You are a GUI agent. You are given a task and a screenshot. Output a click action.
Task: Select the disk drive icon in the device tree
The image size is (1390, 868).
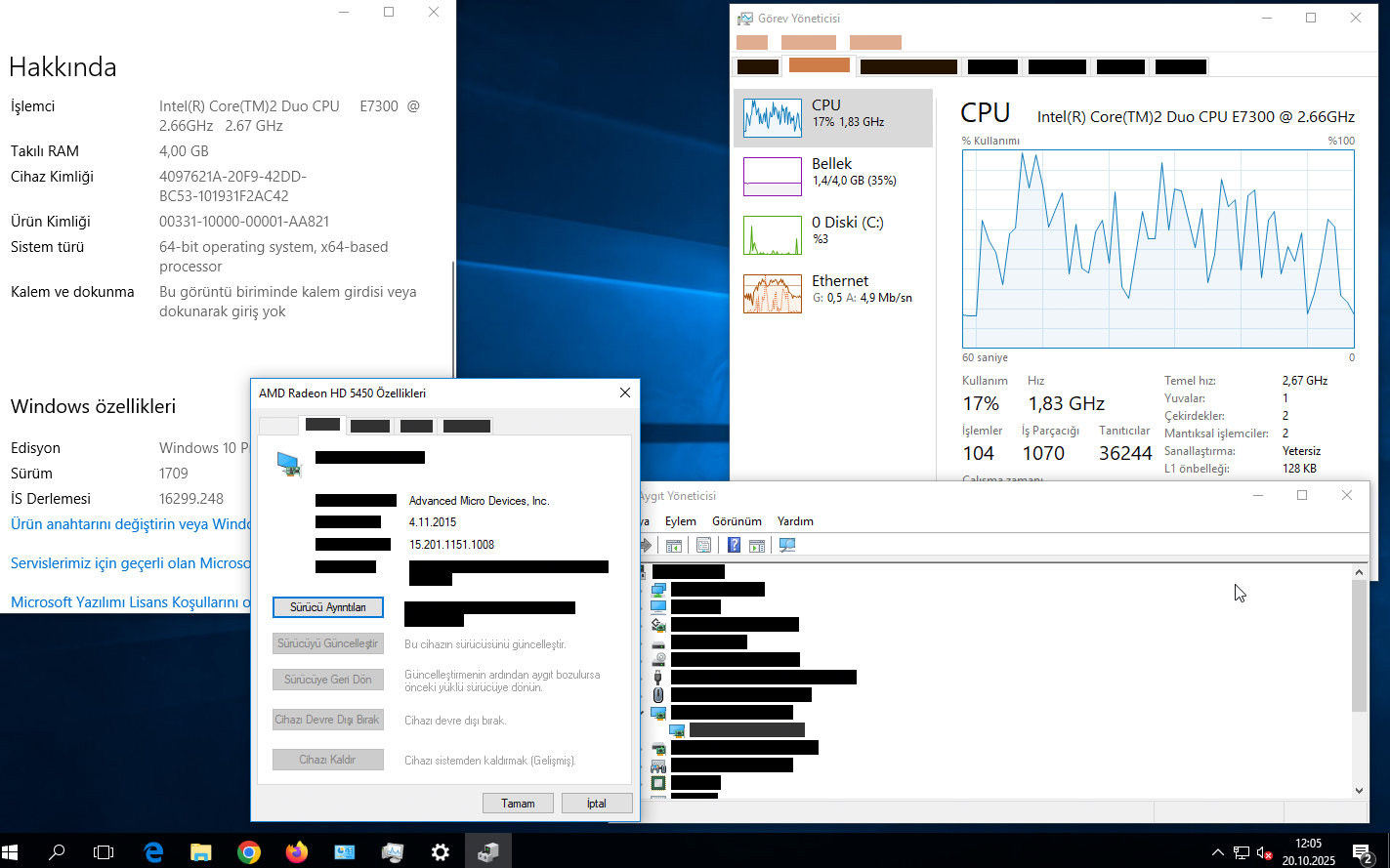[658, 642]
